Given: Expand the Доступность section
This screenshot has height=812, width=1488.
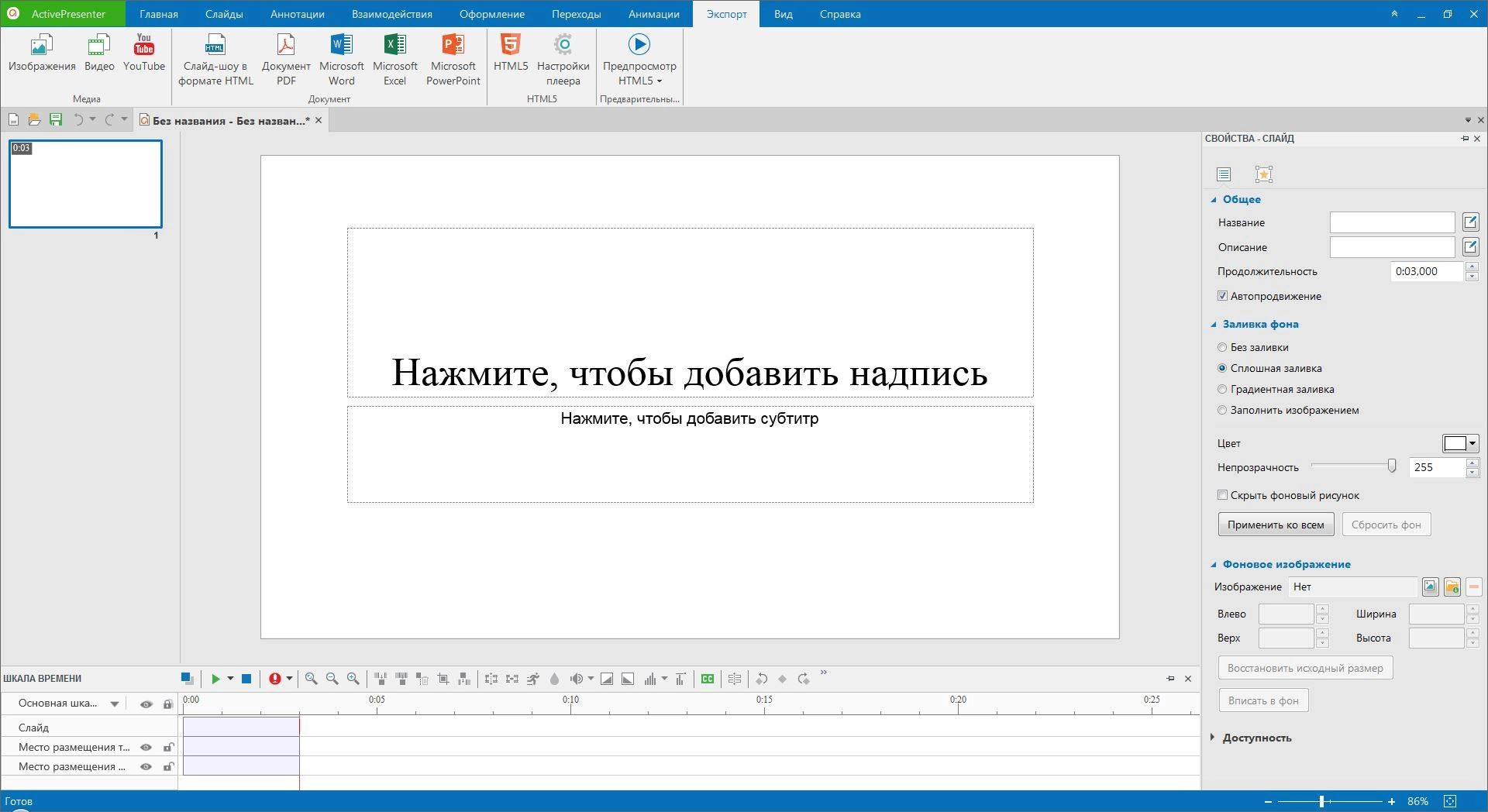Looking at the screenshot, I should [x=1213, y=738].
